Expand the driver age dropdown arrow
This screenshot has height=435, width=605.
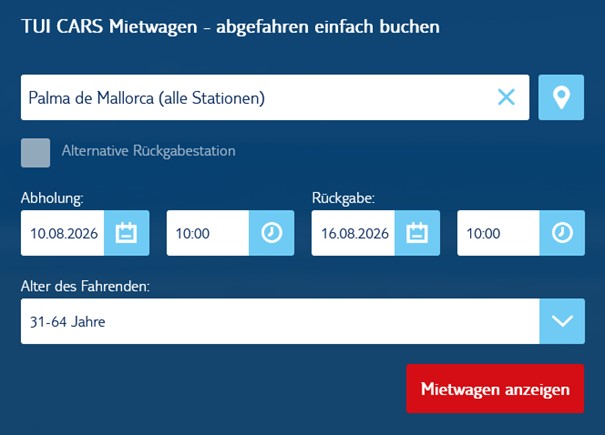[562, 321]
